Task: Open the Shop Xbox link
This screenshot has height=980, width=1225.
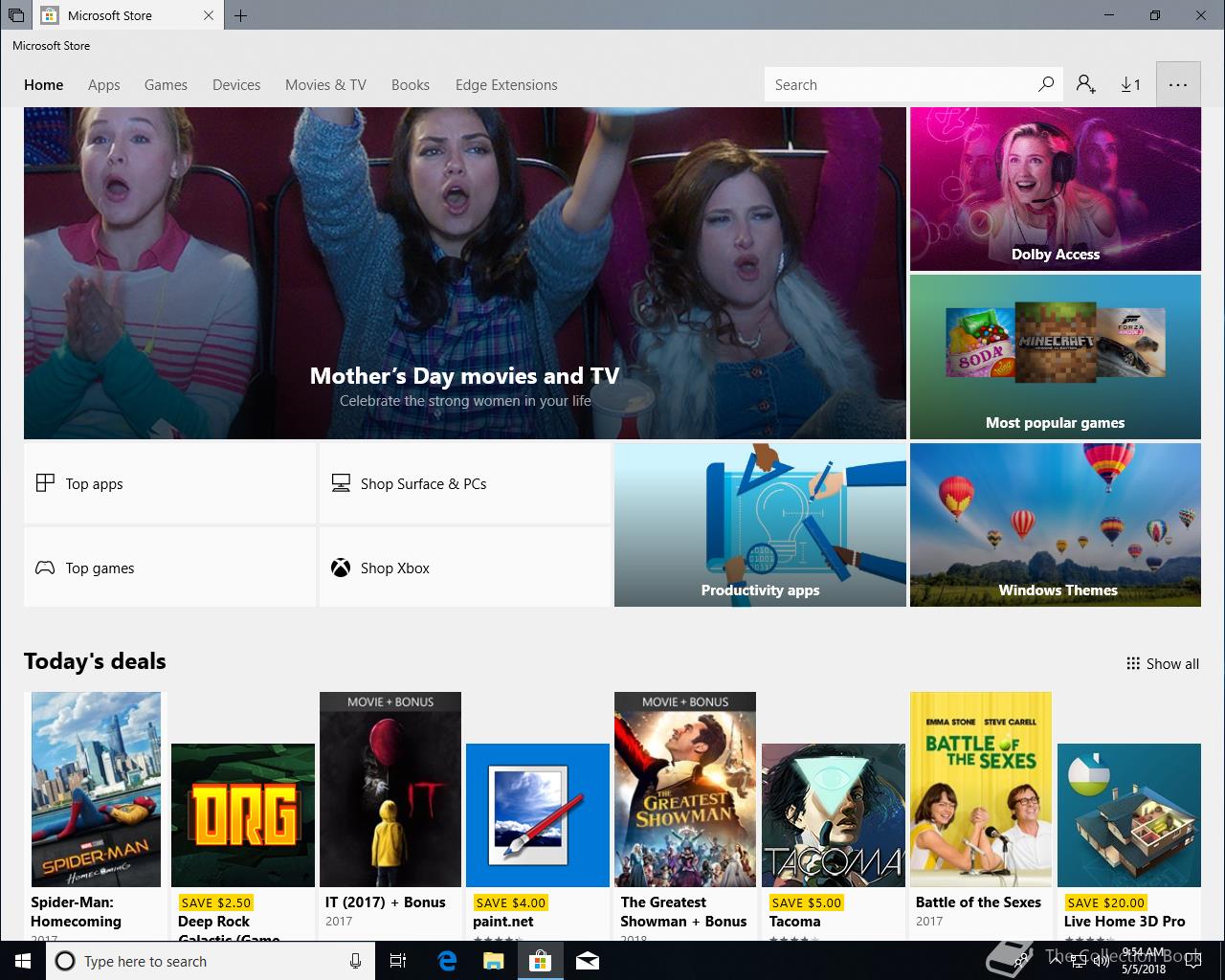Action: pyautogui.click(x=465, y=568)
